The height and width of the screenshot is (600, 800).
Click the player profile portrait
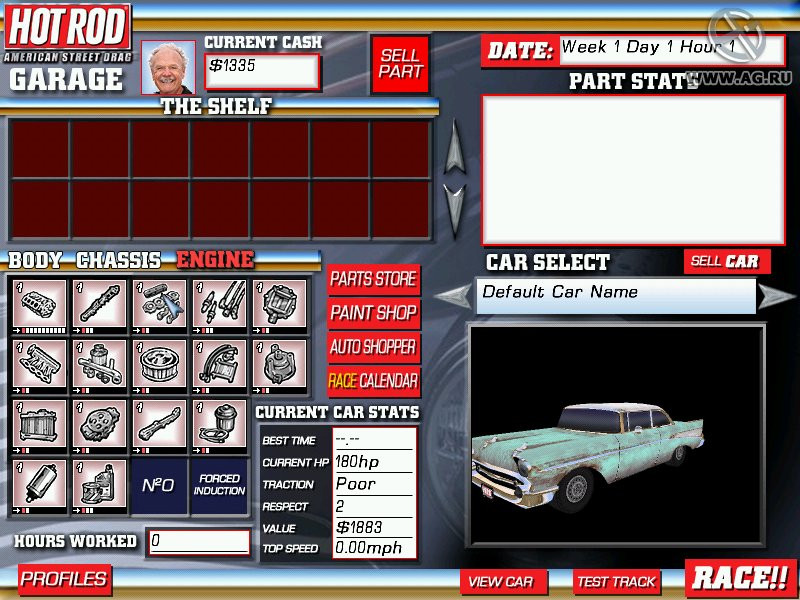(168, 68)
